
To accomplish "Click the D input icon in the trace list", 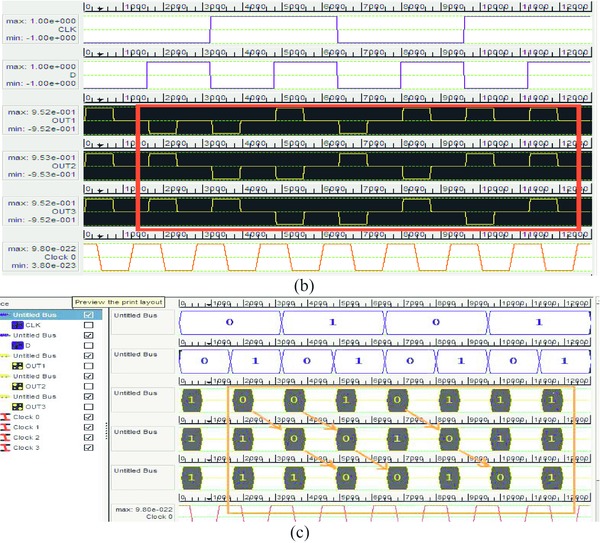I will tap(17, 346).
